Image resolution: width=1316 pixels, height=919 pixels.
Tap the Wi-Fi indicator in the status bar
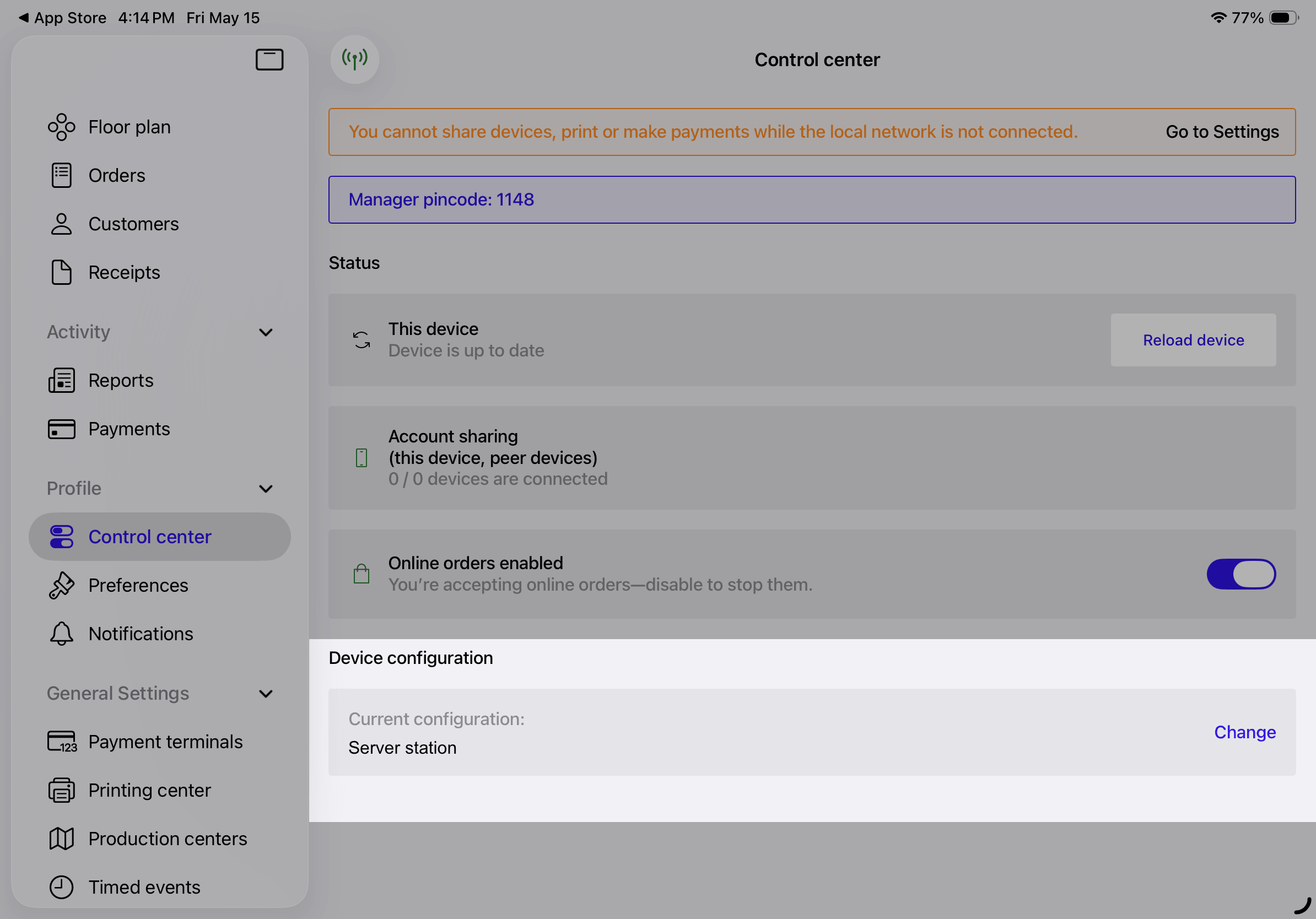[x=1218, y=18]
